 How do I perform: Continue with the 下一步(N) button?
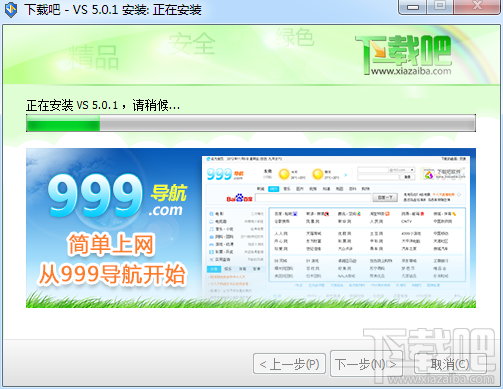[366, 364]
